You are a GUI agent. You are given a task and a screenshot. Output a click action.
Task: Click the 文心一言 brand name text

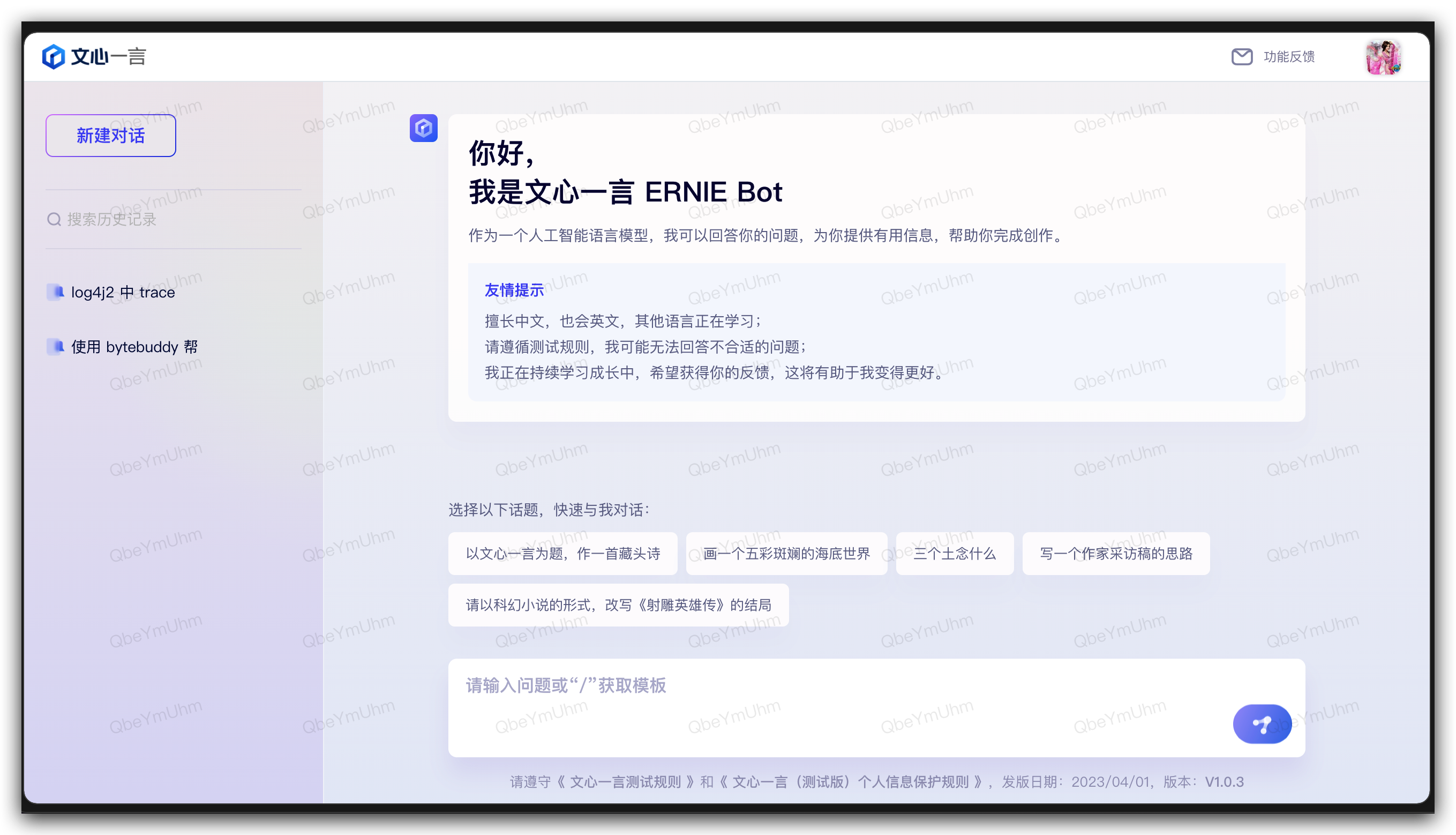coord(108,57)
